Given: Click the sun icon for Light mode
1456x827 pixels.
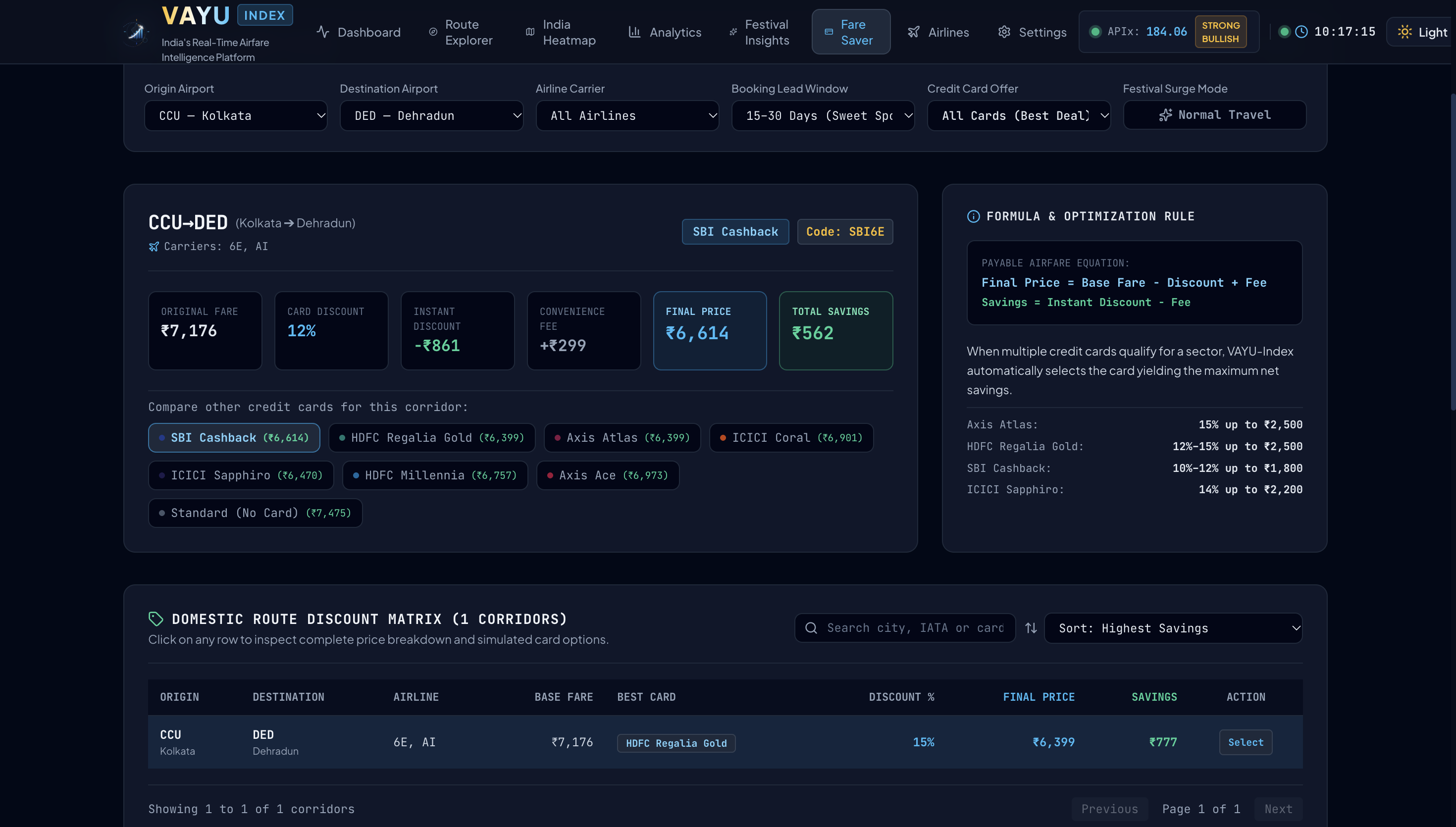Looking at the screenshot, I should (1404, 32).
